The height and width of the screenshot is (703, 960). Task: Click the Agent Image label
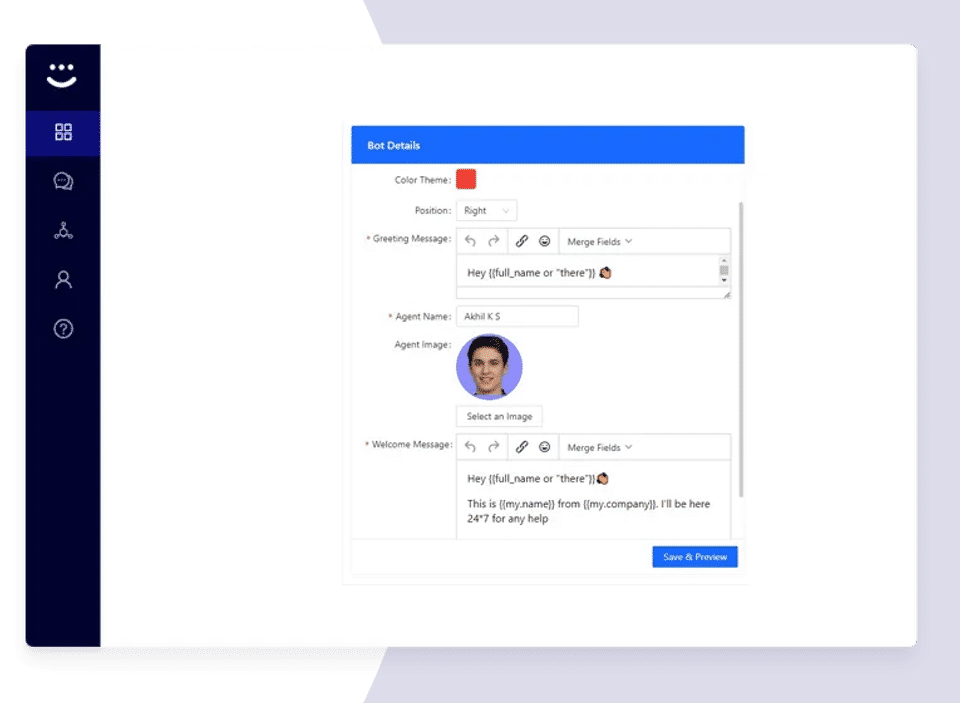(x=422, y=345)
